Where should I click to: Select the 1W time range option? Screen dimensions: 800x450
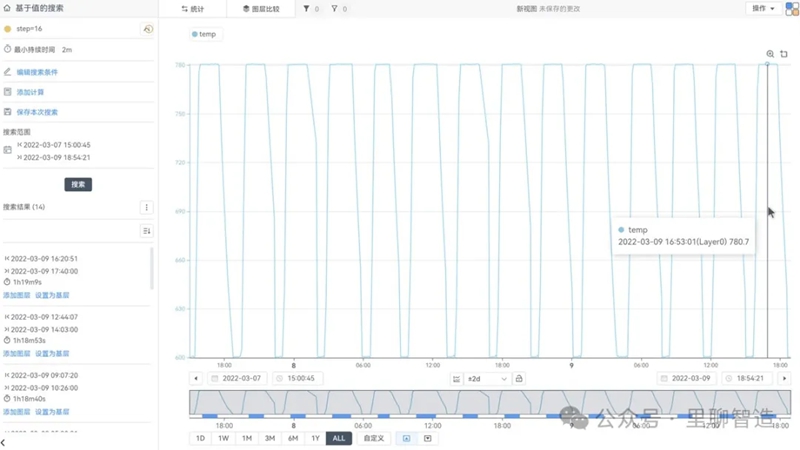pyautogui.click(x=223, y=438)
